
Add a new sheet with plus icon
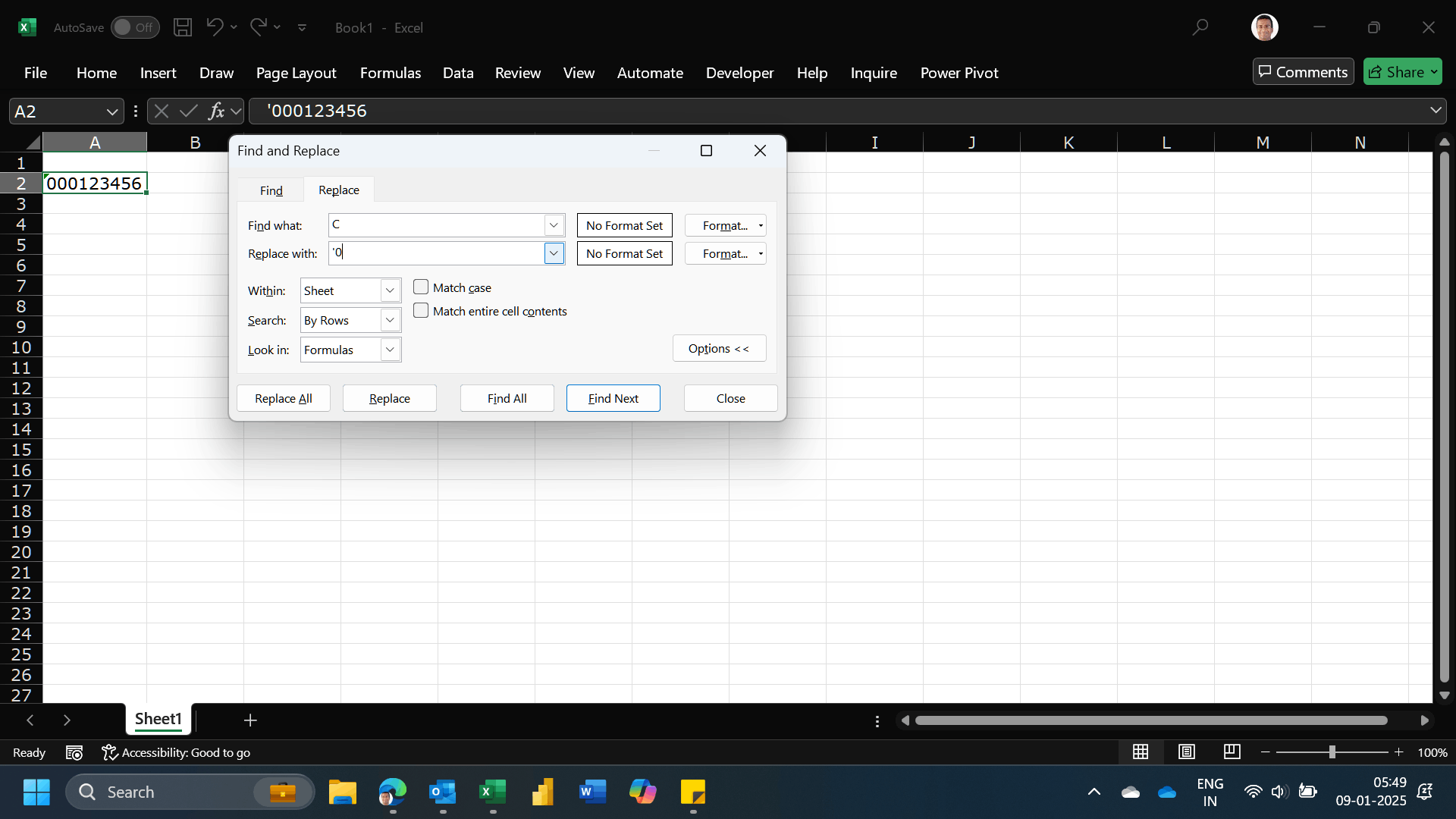(x=250, y=720)
